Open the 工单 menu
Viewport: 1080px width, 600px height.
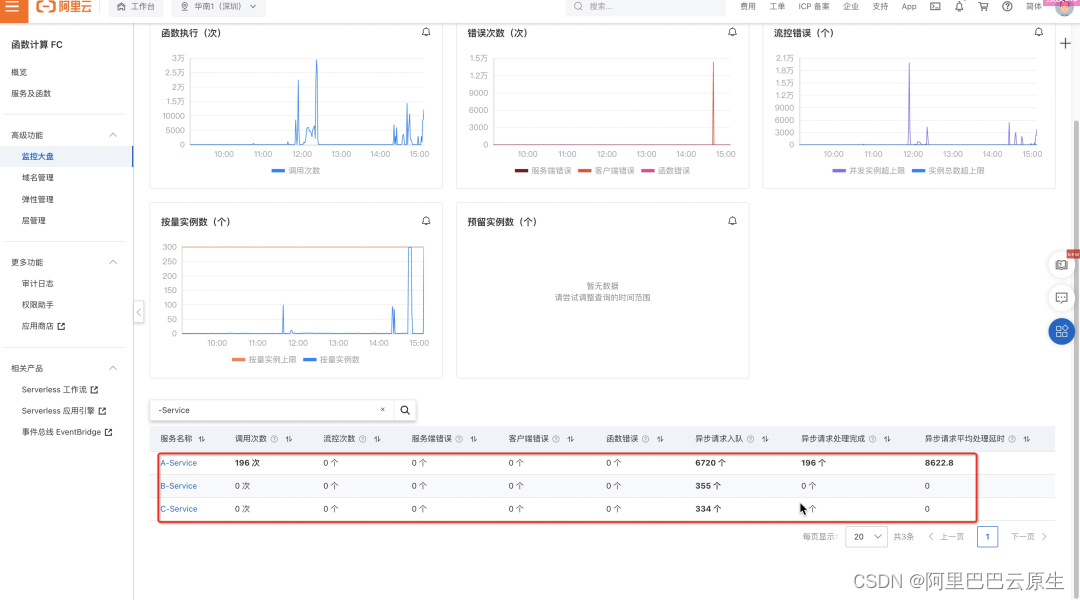tap(777, 7)
